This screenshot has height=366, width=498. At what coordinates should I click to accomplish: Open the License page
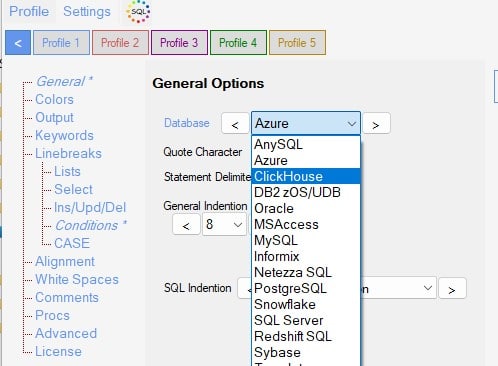point(58,351)
